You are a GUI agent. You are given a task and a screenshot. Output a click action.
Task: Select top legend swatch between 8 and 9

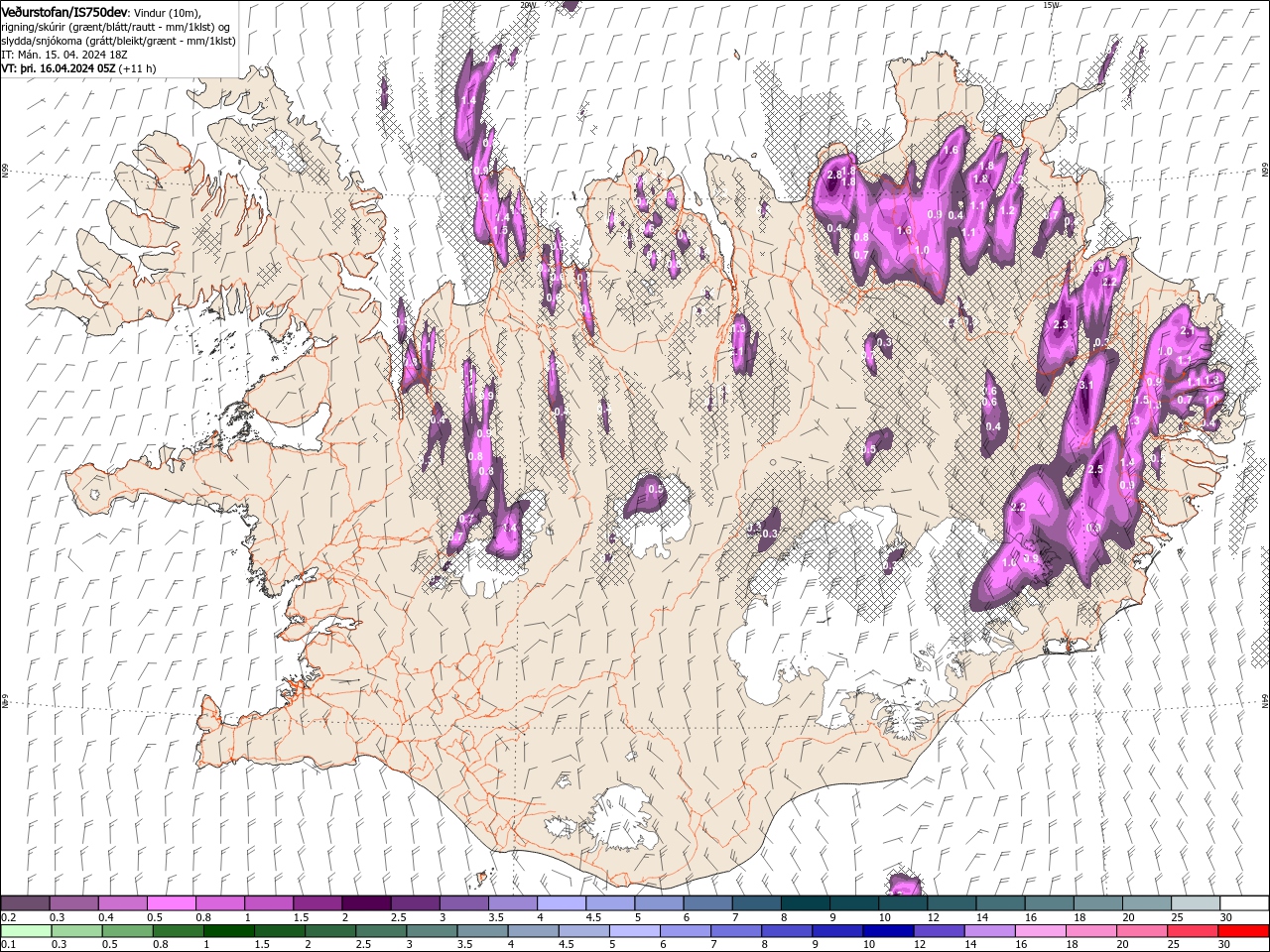tap(806, 903)
